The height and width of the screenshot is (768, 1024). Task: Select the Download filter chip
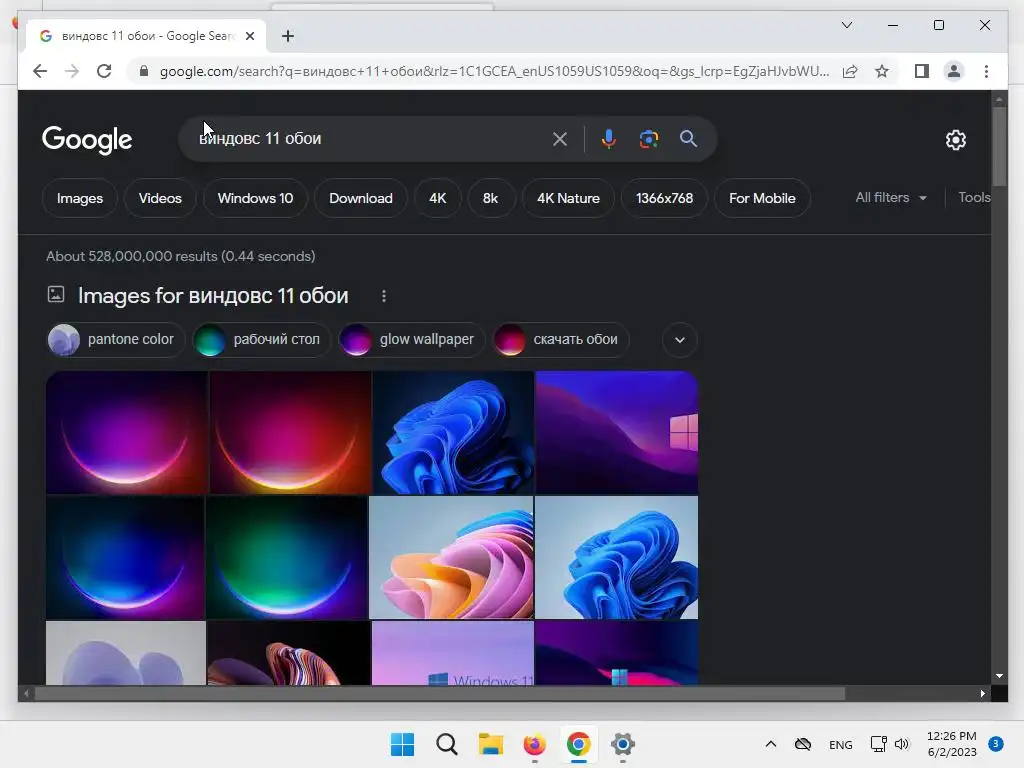(360, 198)
